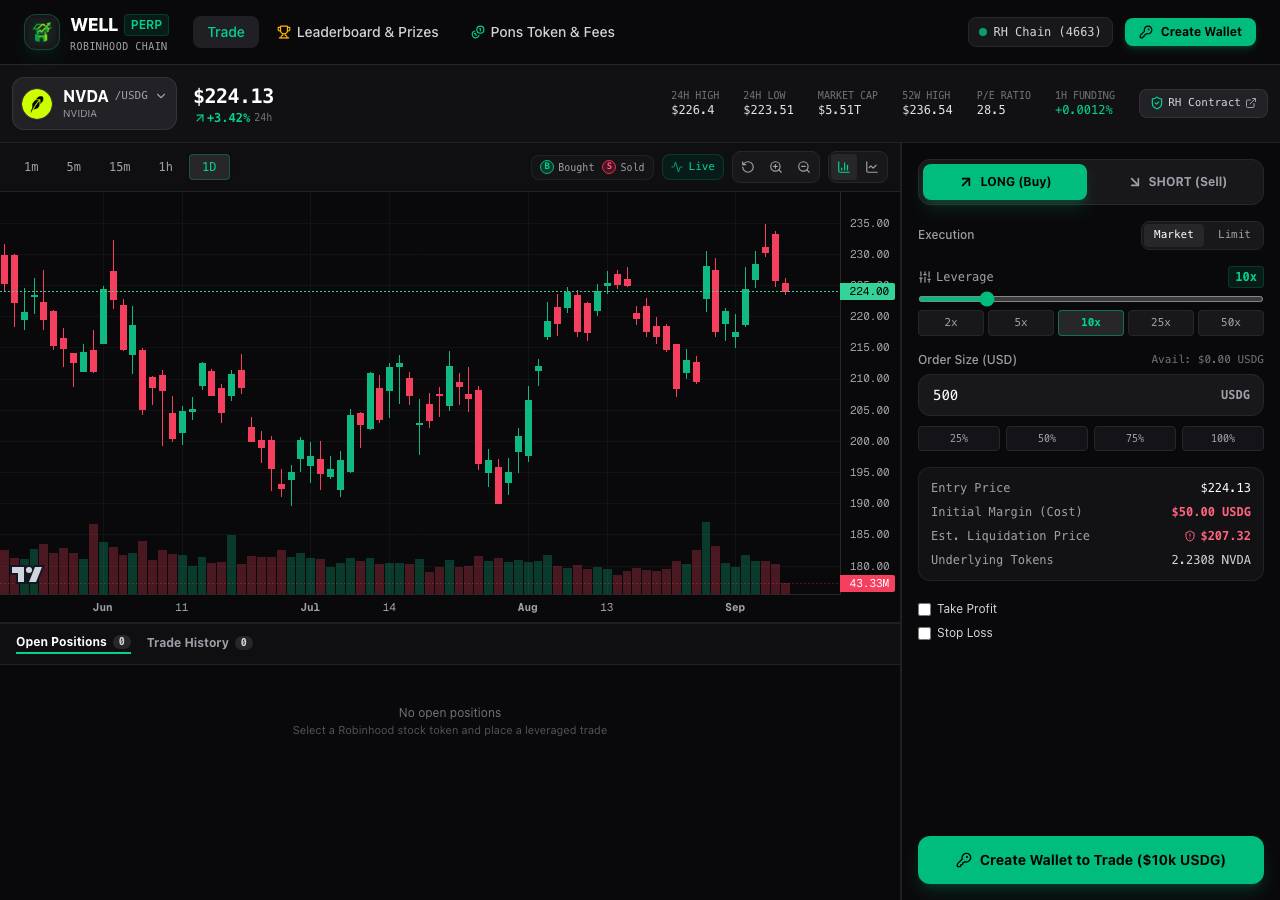Switch to Trade History tab

click(199, 642)
